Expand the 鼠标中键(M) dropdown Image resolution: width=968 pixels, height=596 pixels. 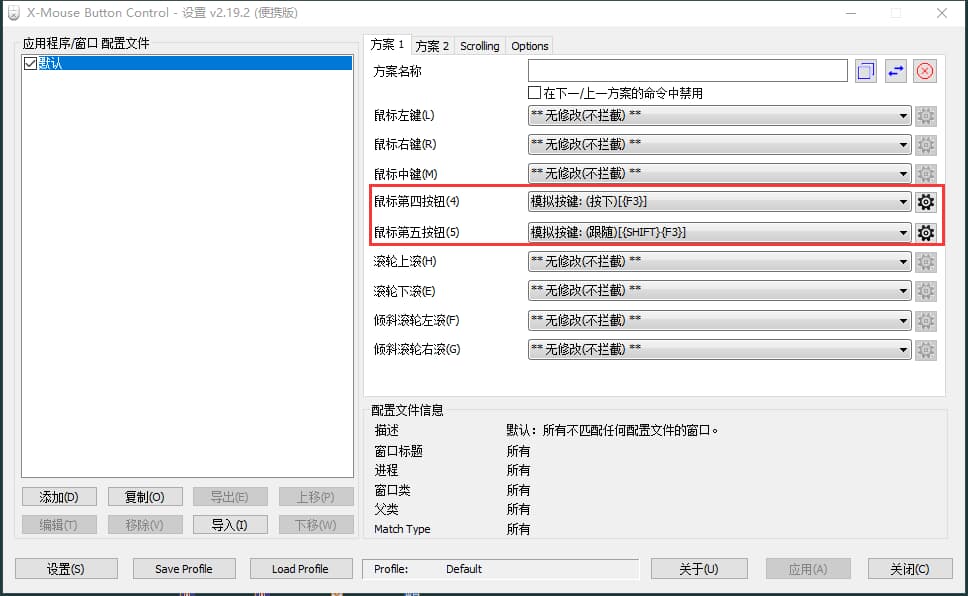click(719, 174)
